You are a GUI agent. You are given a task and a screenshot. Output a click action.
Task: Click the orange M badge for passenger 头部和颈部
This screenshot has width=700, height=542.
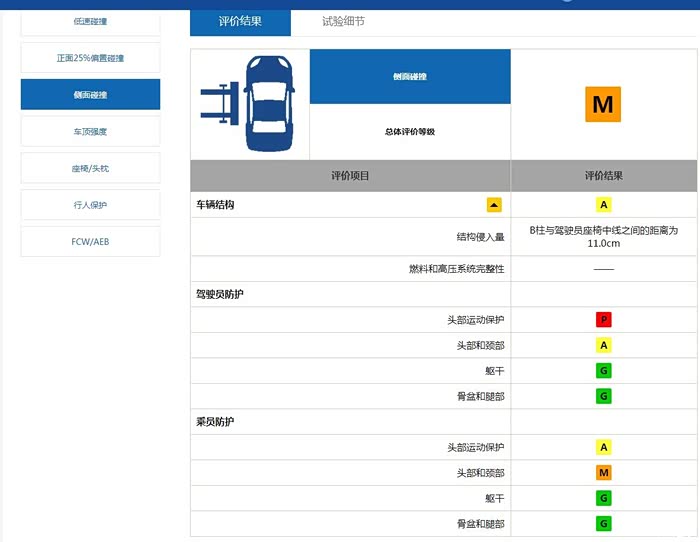click(603, 473)
